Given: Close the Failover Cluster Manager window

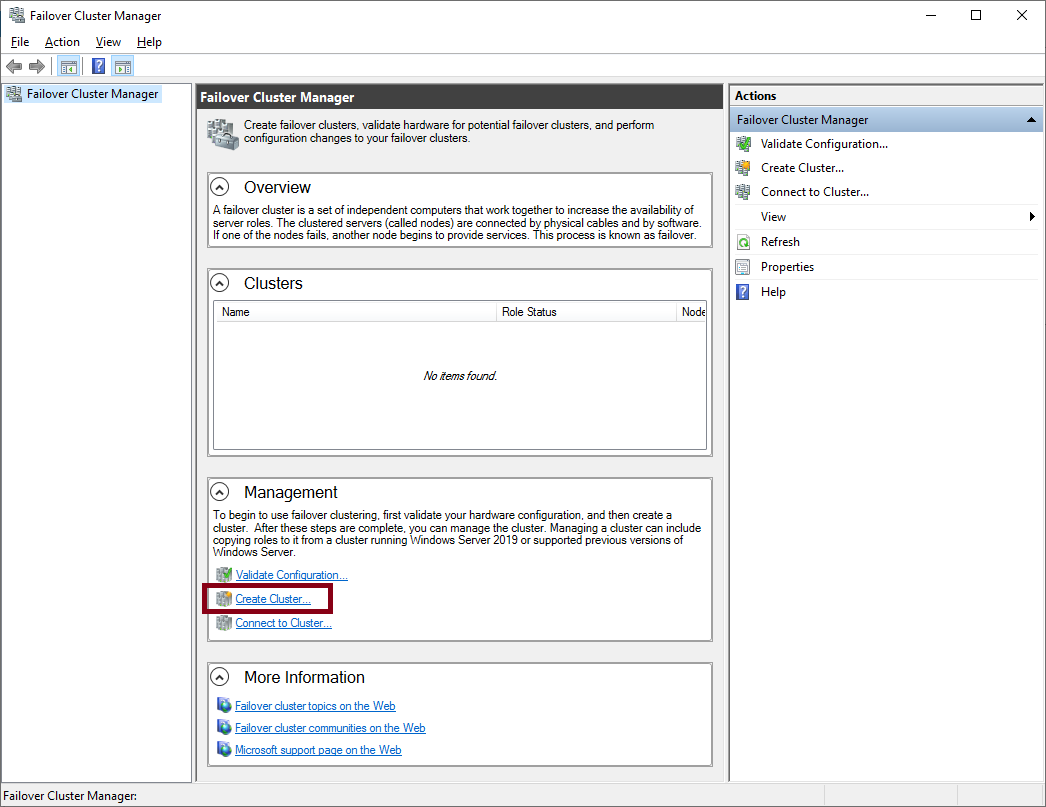Looking at the screenshot, I should click(x=1021, y=15).
